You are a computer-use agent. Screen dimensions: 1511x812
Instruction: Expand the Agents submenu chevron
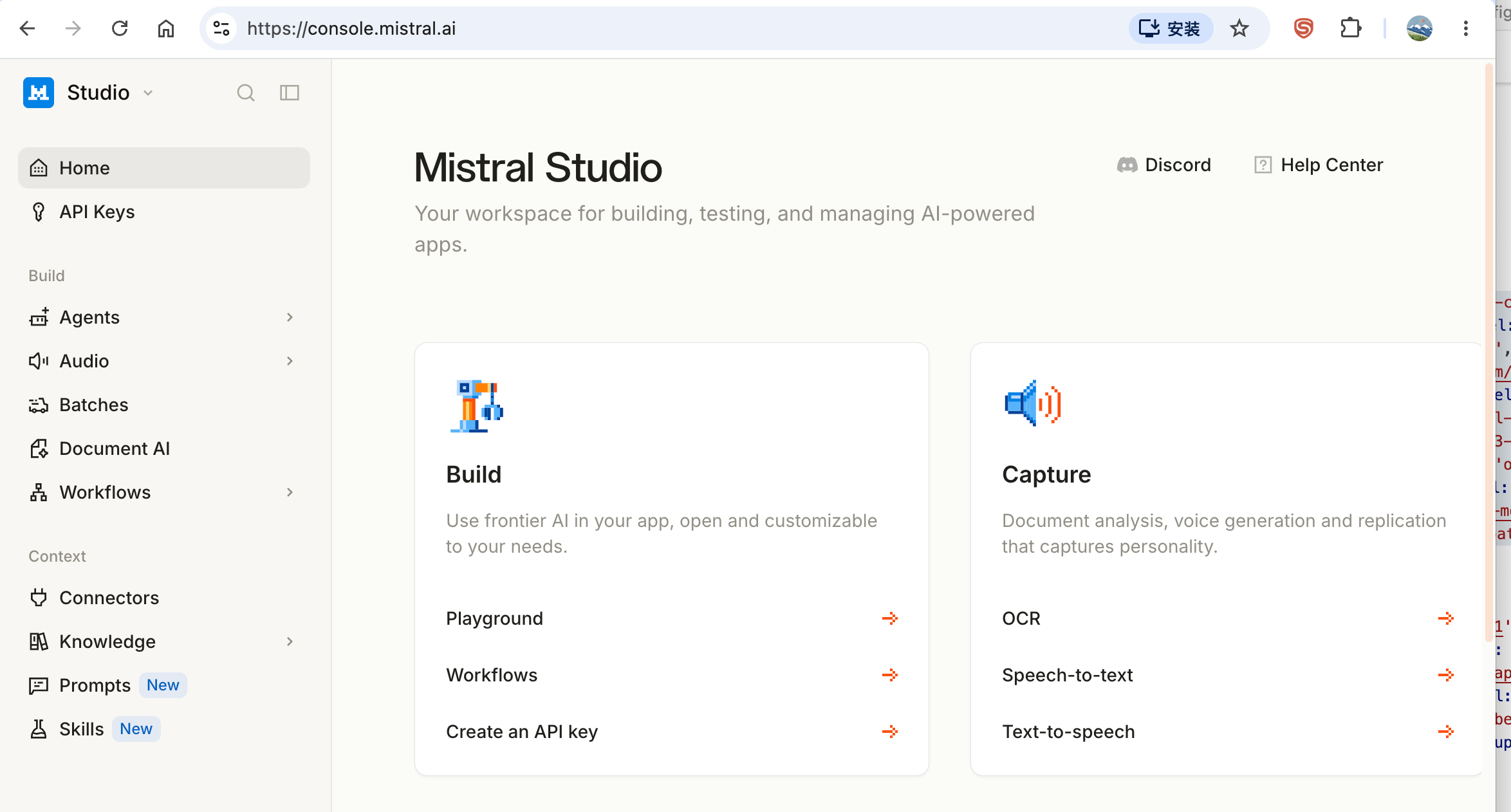(x=290, y=317)
